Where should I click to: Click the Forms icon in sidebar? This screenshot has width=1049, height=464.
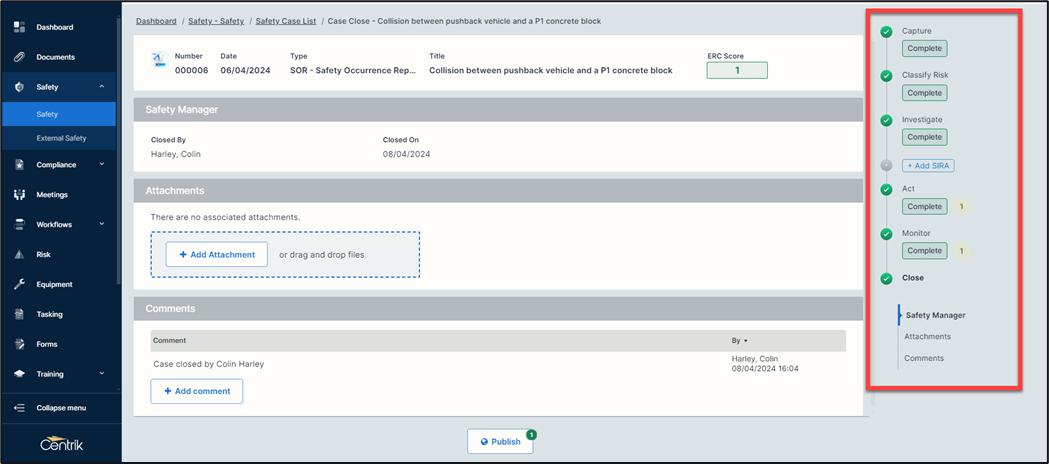click(19, 344)
